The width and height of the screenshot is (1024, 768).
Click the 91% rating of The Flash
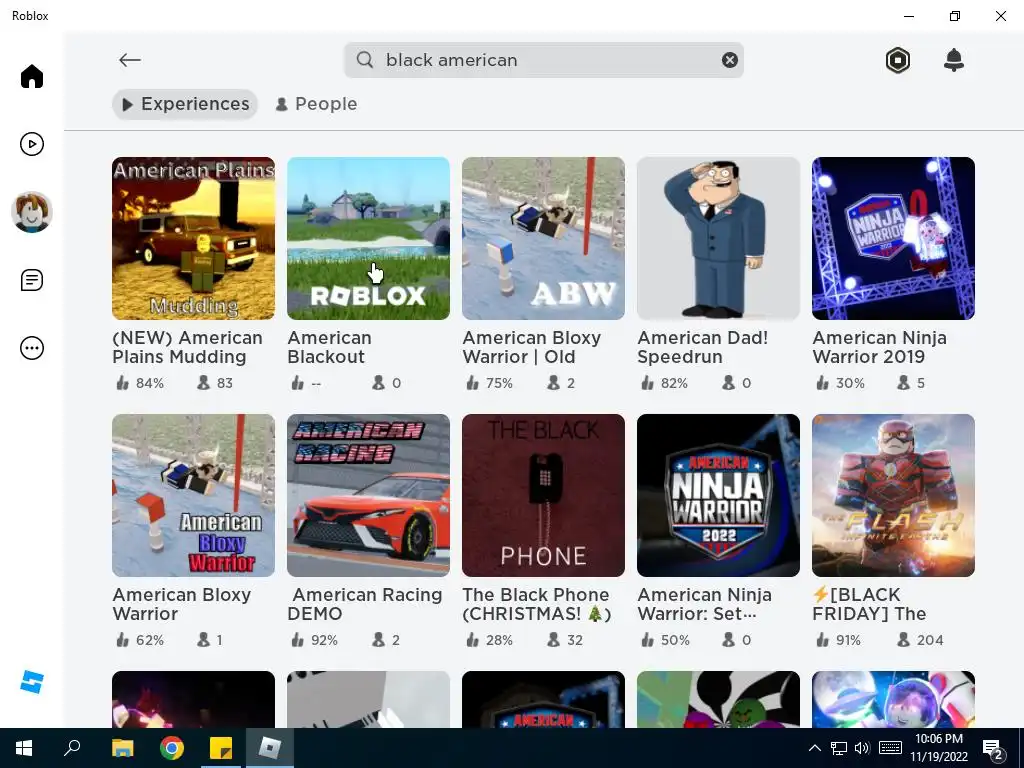pos(839,641)
